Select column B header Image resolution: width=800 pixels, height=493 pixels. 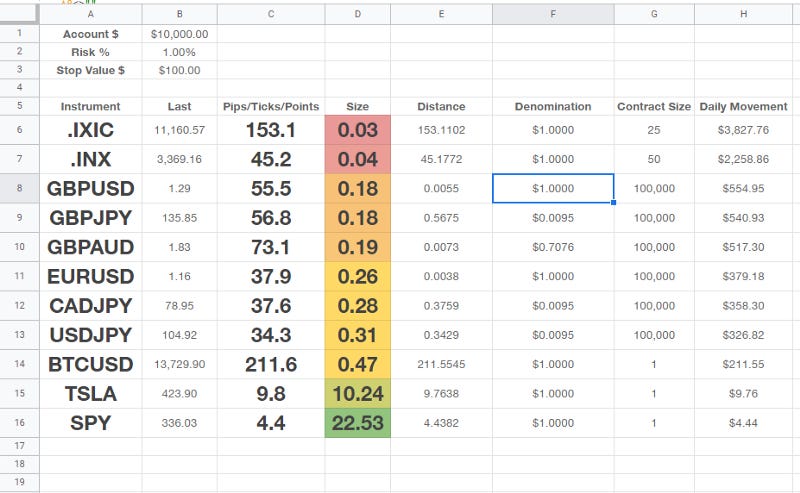click(x=180, y=14)
